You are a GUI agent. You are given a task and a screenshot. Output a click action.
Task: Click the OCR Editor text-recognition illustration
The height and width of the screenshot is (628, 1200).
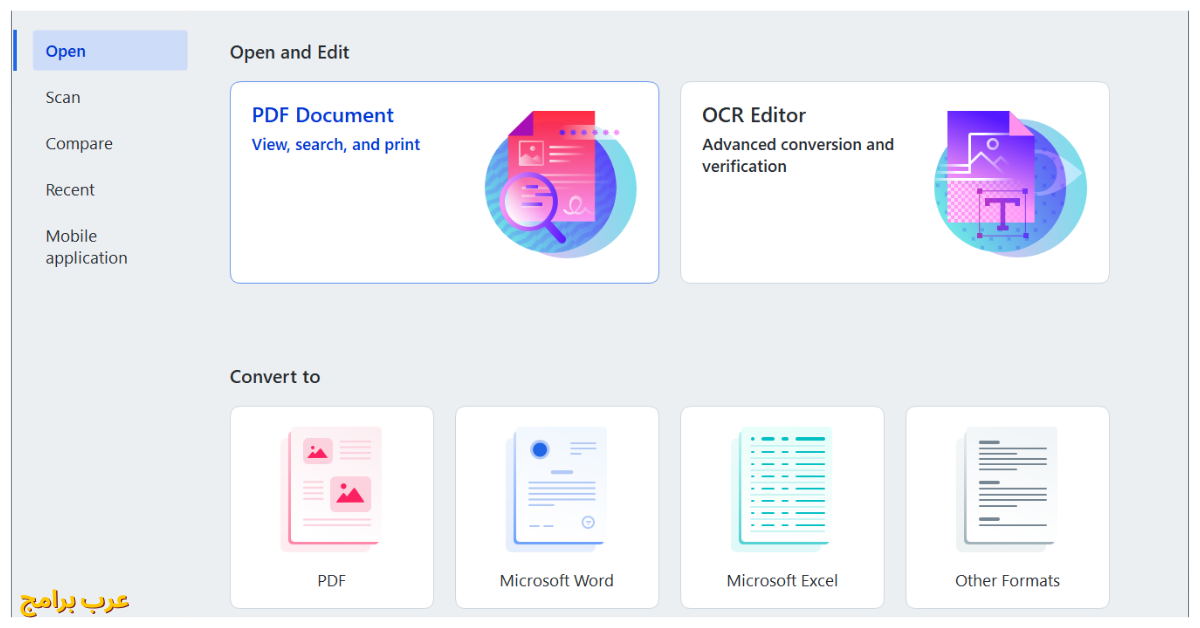coord(1010,182)
